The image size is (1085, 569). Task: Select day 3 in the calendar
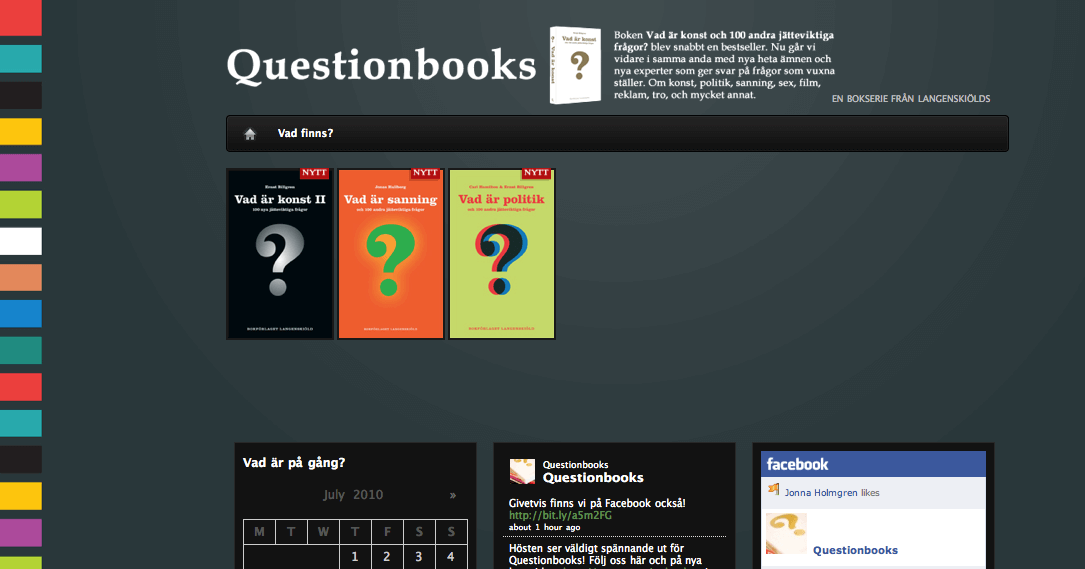tap(419, 557)
